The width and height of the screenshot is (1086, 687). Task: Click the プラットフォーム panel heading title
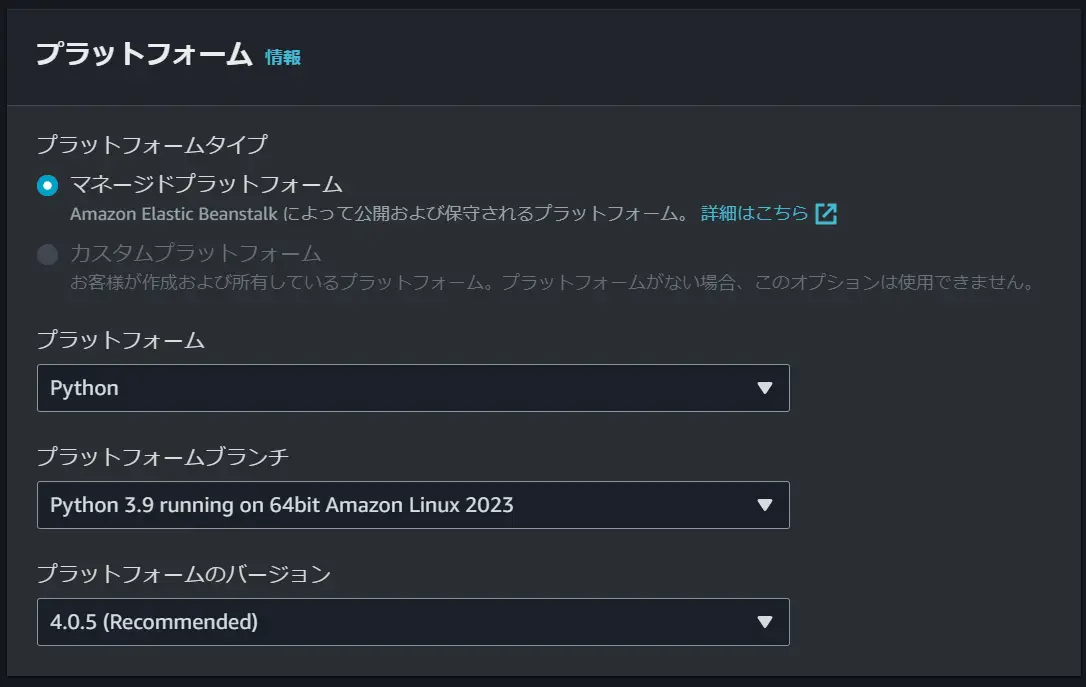point(144,54)
